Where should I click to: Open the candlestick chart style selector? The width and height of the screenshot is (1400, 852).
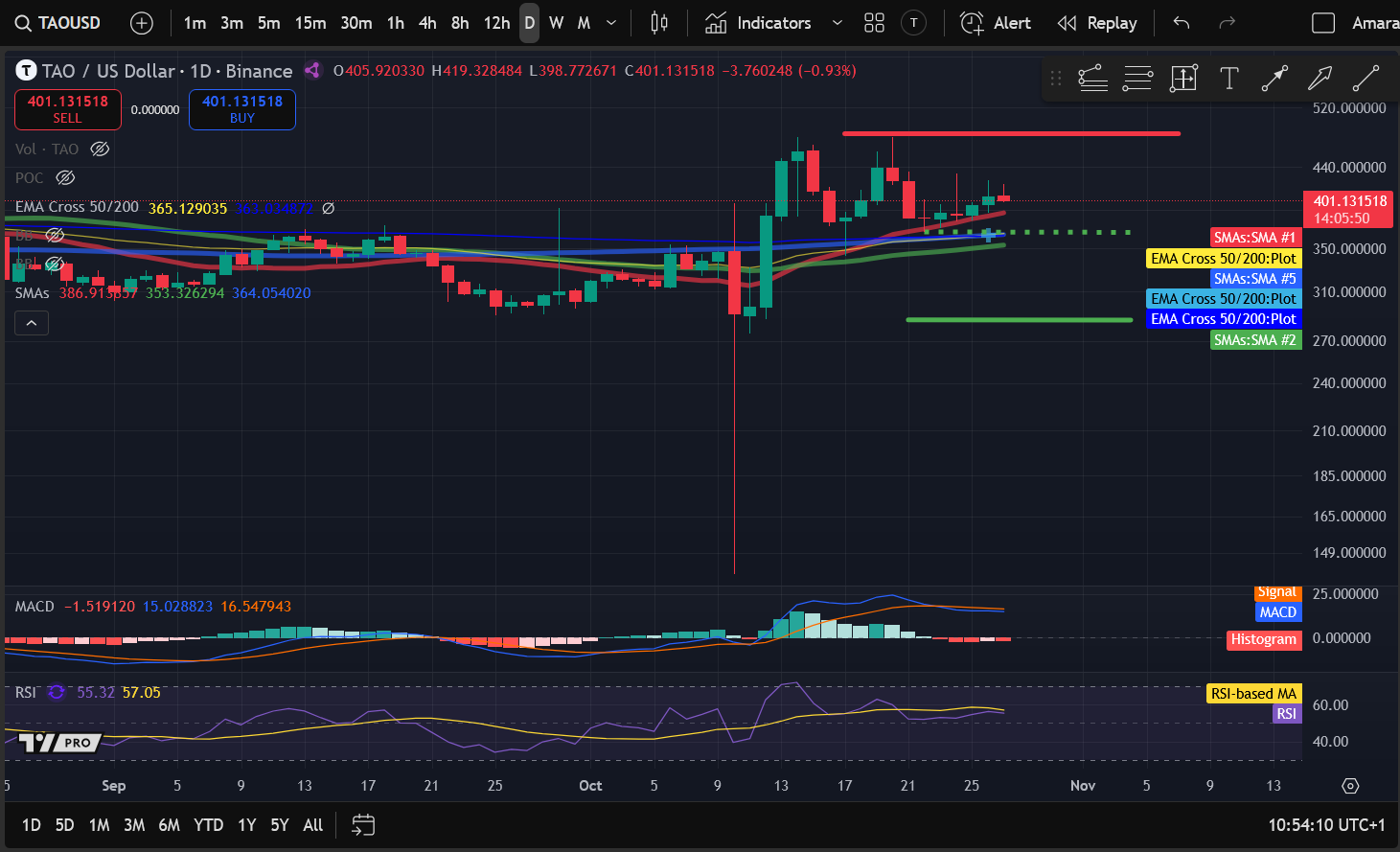coord(659,23)
